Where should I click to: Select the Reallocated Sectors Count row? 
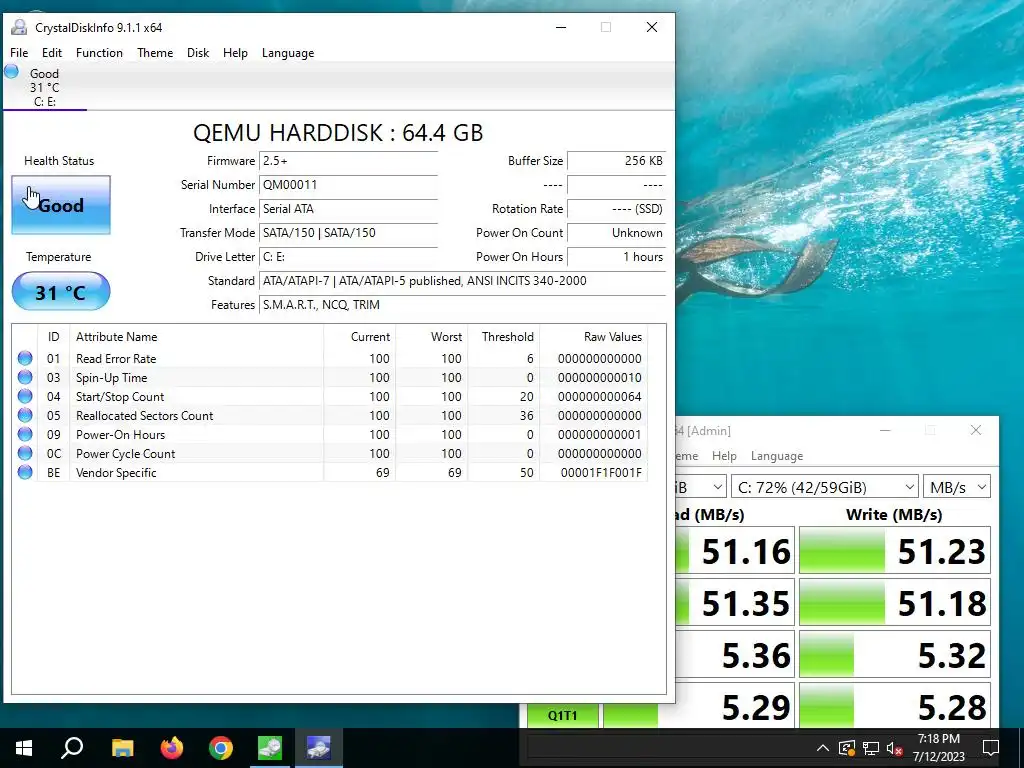tap(330, 415)
